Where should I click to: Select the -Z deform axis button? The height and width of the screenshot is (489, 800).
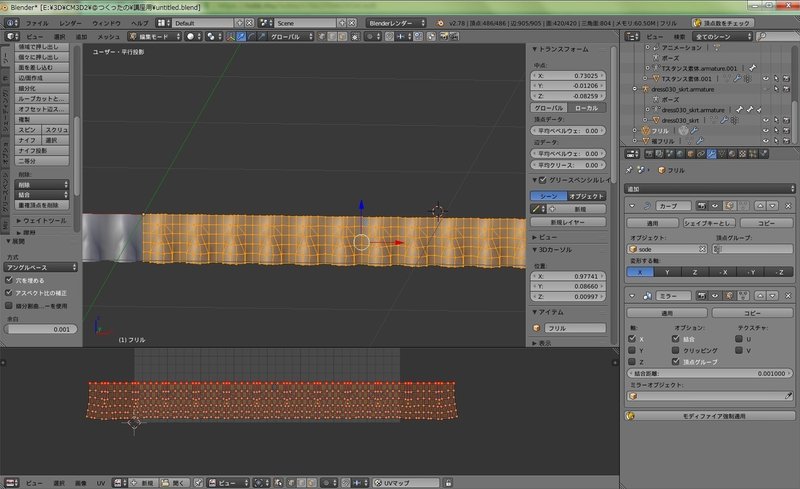tap(779, 272)
